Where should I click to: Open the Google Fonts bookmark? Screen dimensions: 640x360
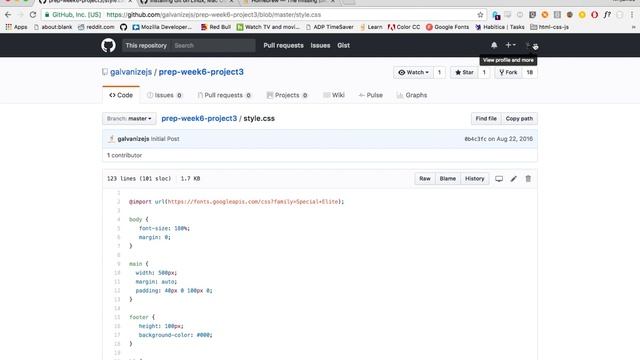click(447, 27)
